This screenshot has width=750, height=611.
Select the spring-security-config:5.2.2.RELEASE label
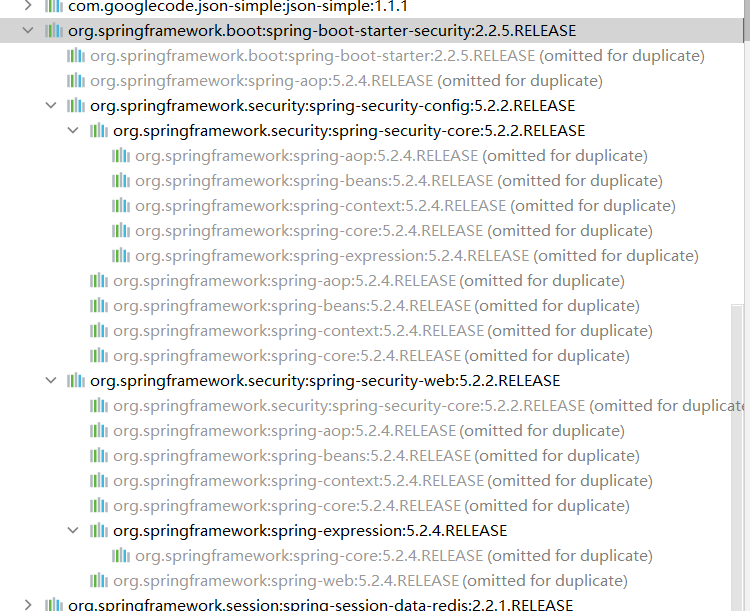point(332,106)
